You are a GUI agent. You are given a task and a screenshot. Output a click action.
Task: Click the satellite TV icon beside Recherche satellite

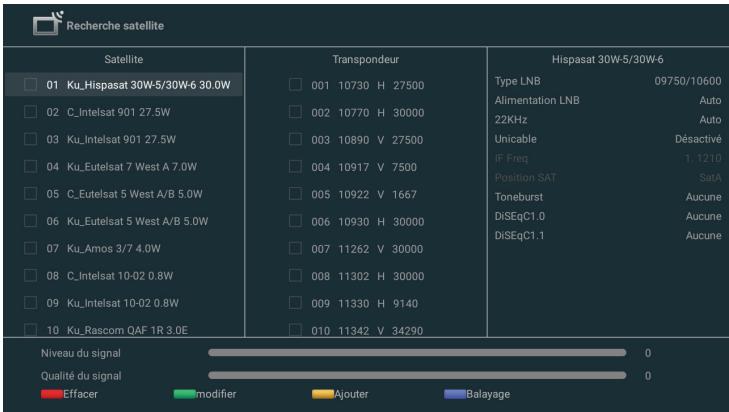tap(47, 24)
